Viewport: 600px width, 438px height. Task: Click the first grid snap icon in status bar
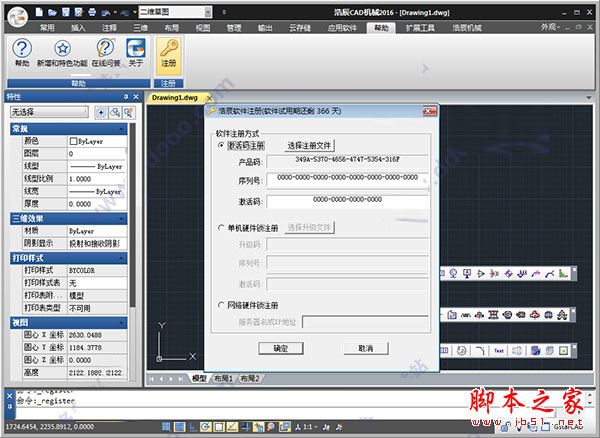click(166, 427)
